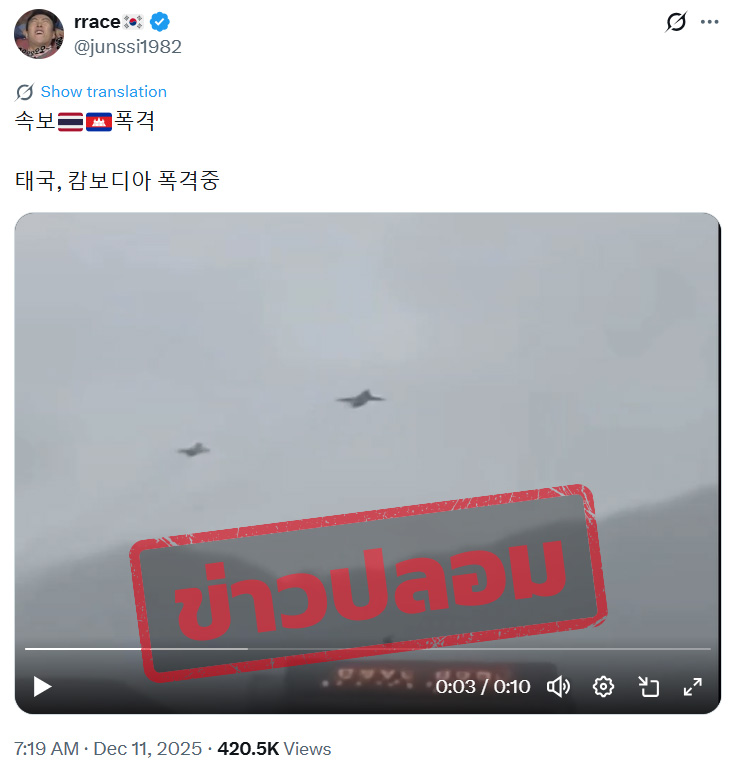Open the @junssi1982 handle link

127,47
